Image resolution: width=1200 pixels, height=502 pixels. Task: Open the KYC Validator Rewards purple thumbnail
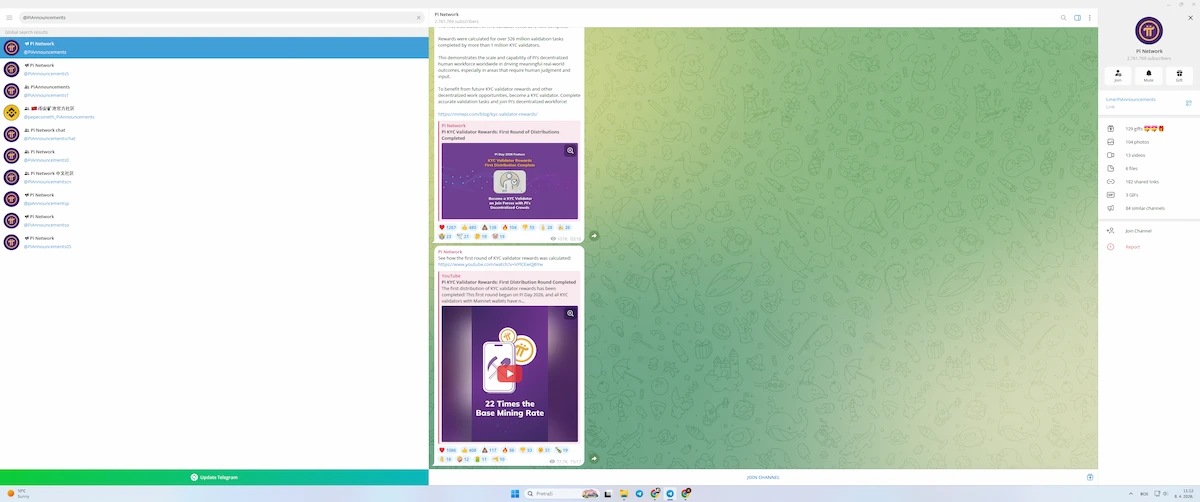point(510,181)
